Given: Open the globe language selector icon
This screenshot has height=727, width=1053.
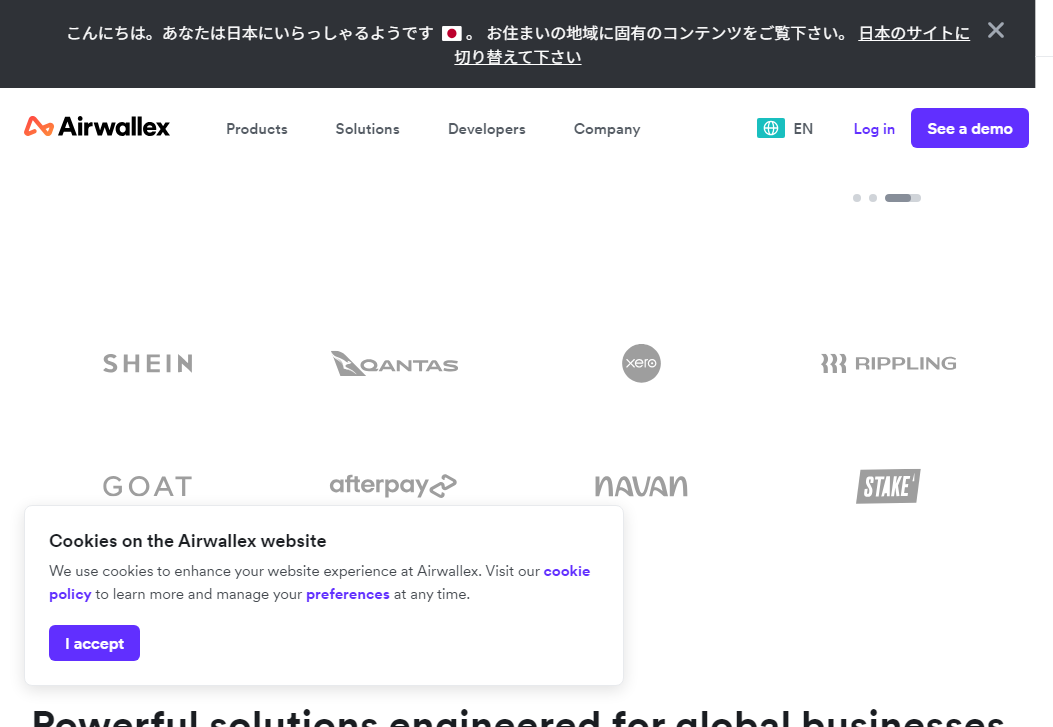Looking at the screenshot, I should point(770,128).
